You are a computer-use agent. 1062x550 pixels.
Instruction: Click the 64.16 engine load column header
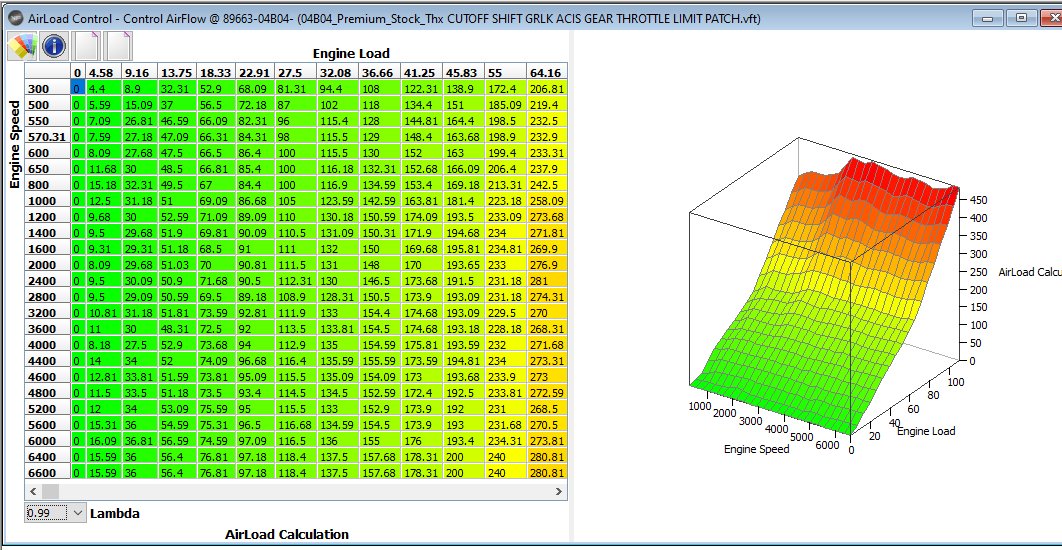pyautogui.click(x=547, y=72)
